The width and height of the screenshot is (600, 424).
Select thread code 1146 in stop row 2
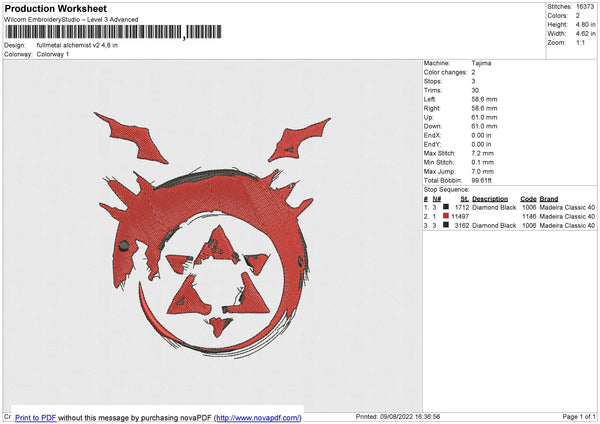point(529,217)
